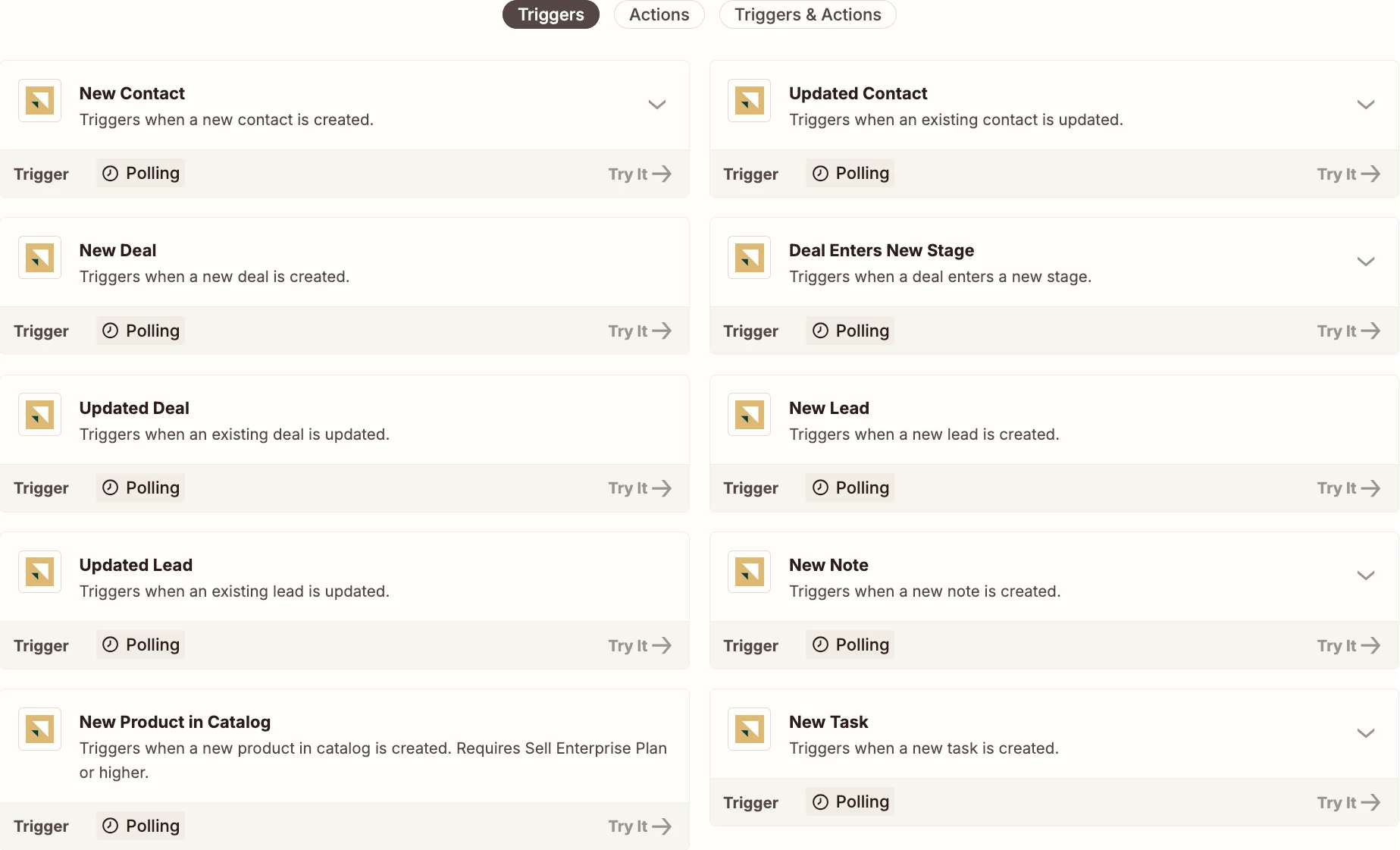Expand the Updated Contact trigger chevron
The width and height of the screenshot is (1400, 850).
tap(1366, 105)
